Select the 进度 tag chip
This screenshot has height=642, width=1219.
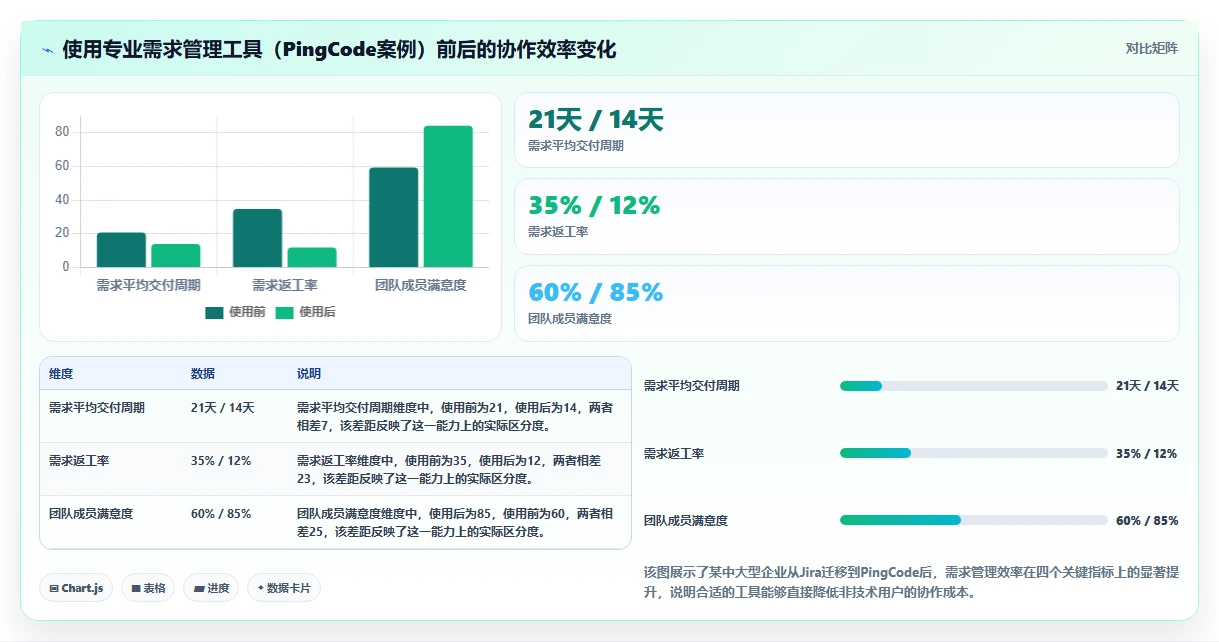[212, 588]
